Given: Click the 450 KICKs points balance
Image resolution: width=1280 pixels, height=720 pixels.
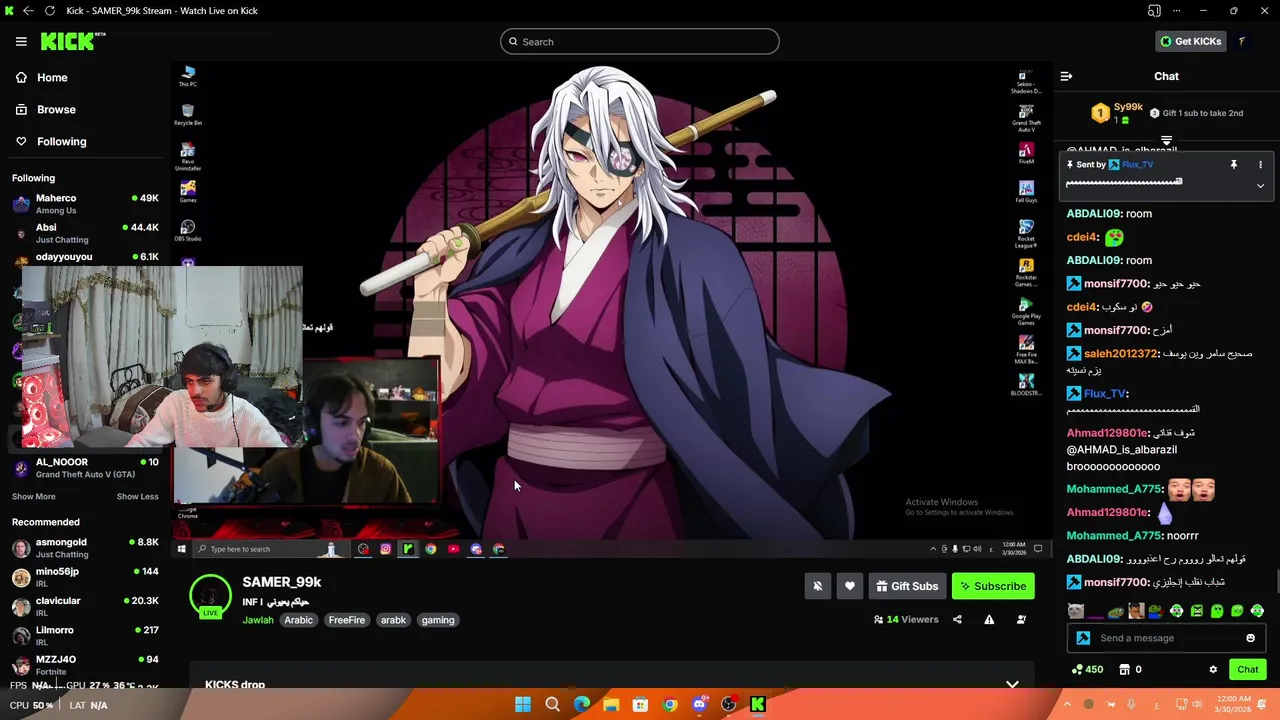Looking at the screenshot, I should click(1087, 670).
